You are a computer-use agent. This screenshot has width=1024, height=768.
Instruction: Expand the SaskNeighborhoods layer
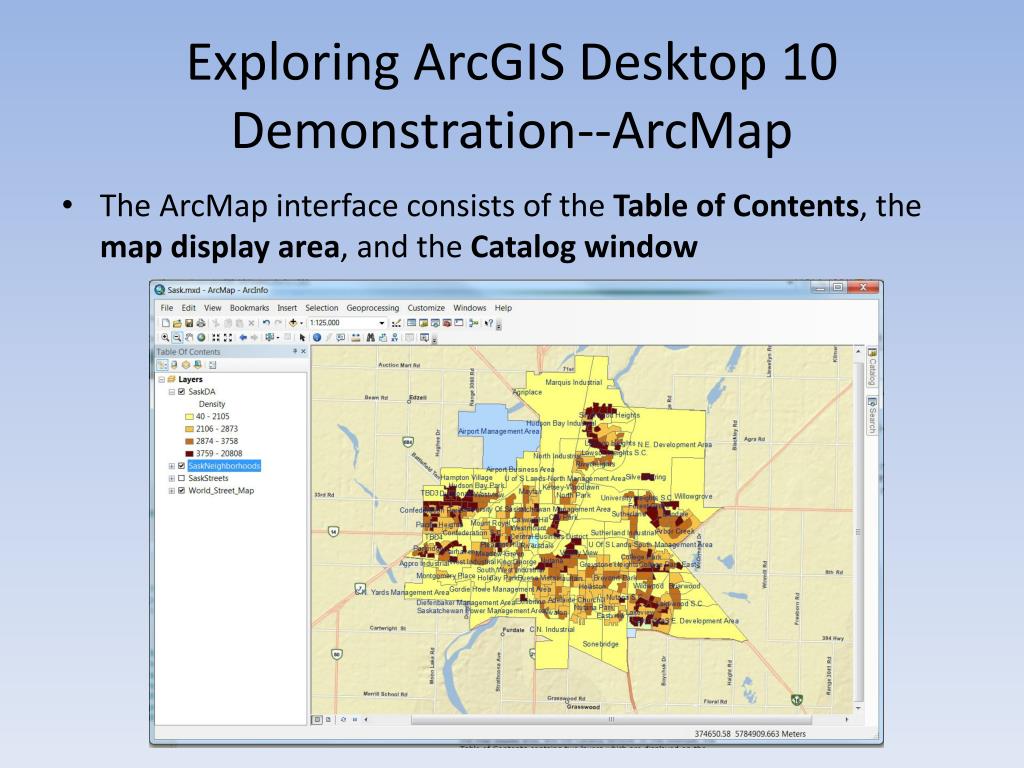172,466
